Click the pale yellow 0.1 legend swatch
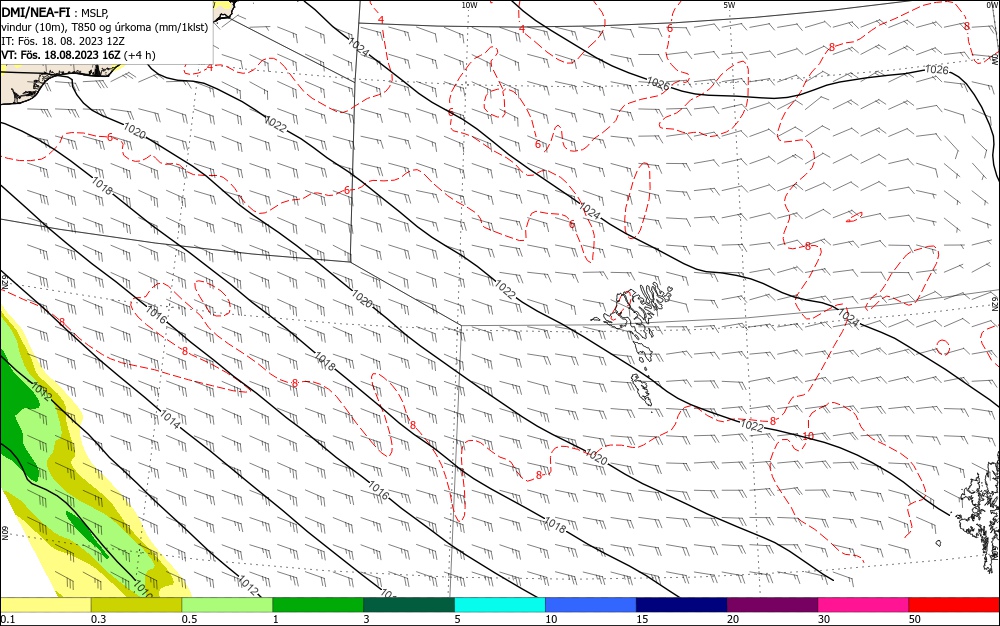The image size is (1000, 626). point(45,605)
